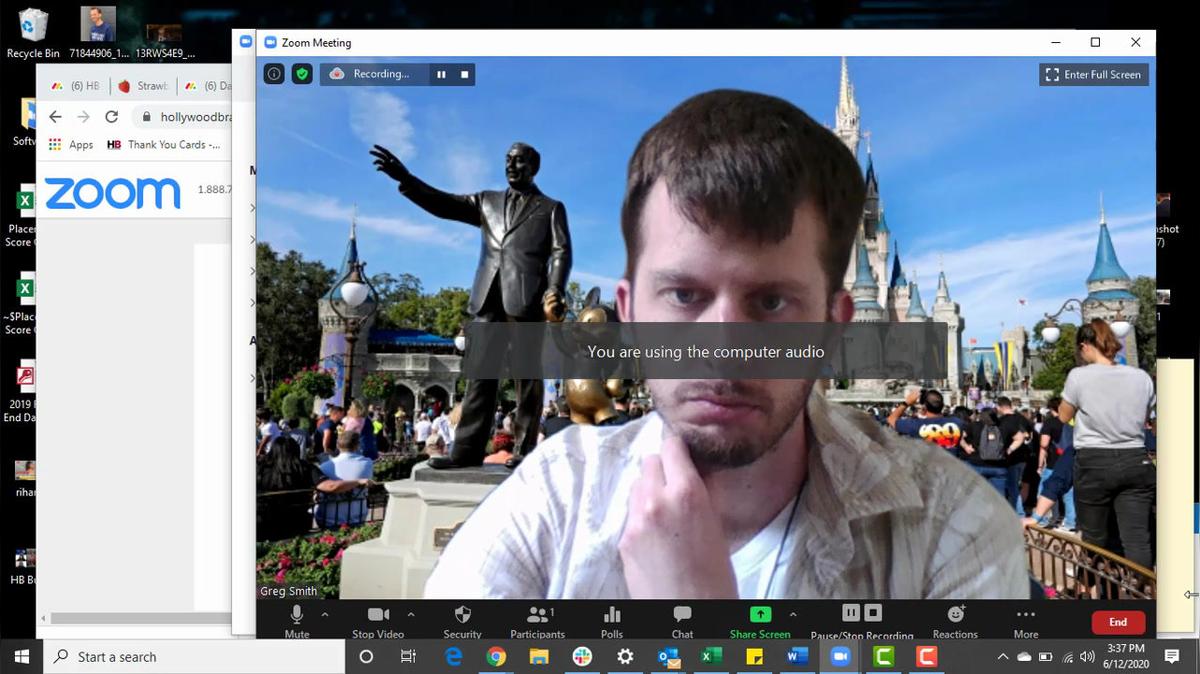Stop recording from the bottom Zoom toolbar
This screenshot has height=674, width=1200.
pyautogui.click(x=873, y=612)
